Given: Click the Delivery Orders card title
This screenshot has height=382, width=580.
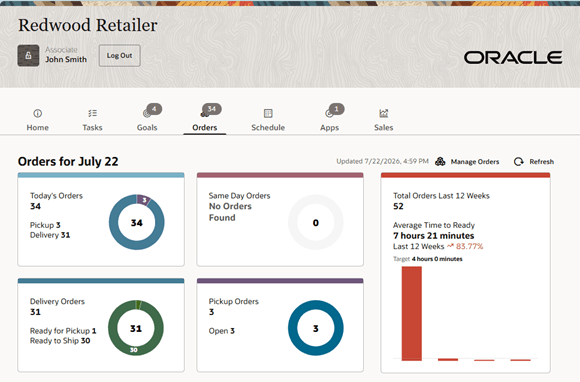Looking at the screenshot, I should pyautogui.click(x=57, y=301).
